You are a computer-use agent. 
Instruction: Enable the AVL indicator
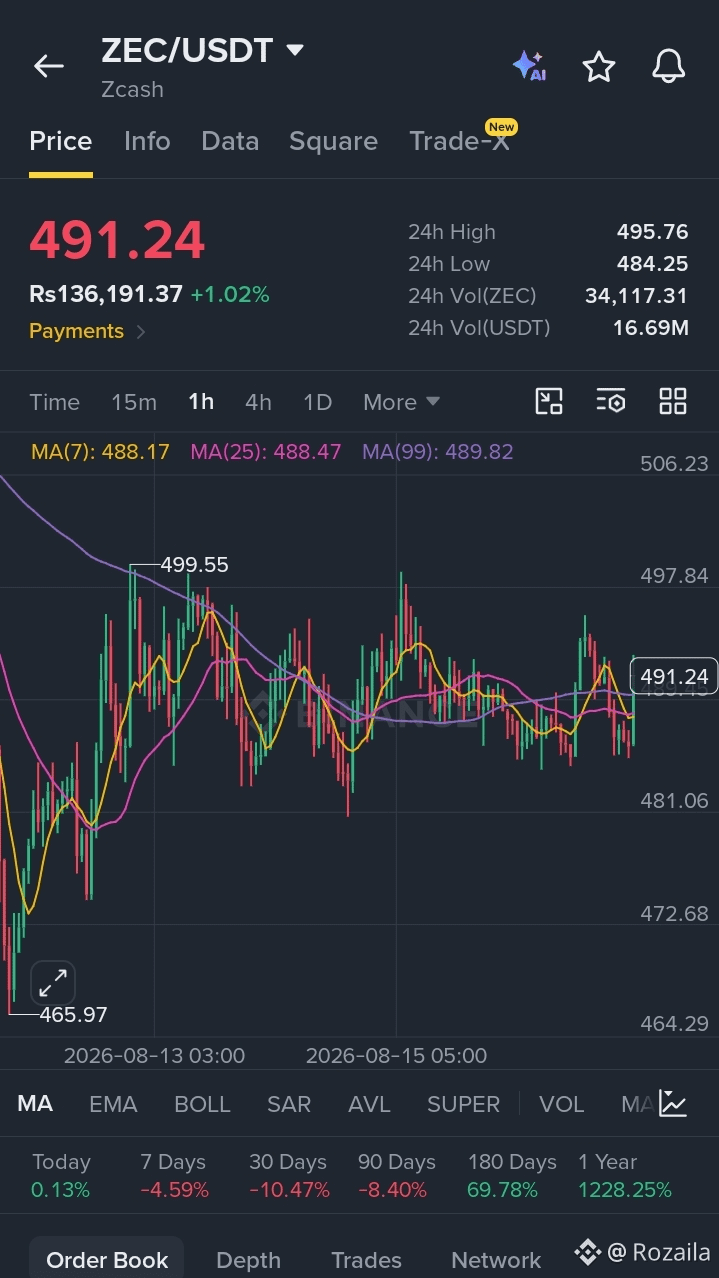click(369, 1104)
